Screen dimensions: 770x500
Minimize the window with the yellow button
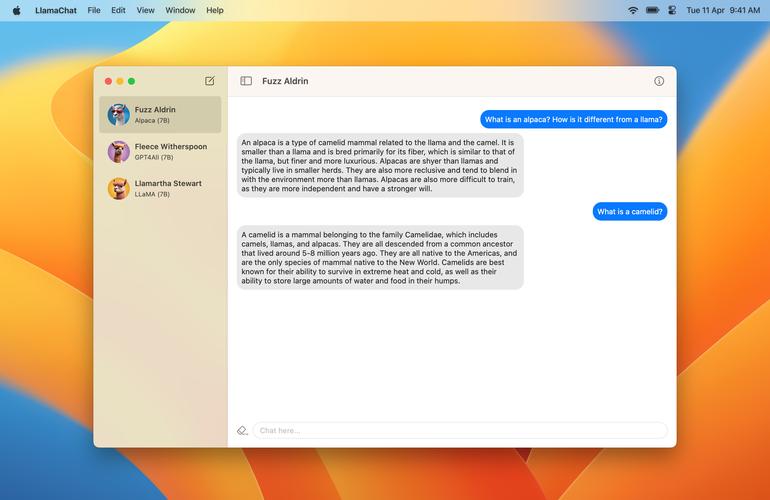click(120, 81)
